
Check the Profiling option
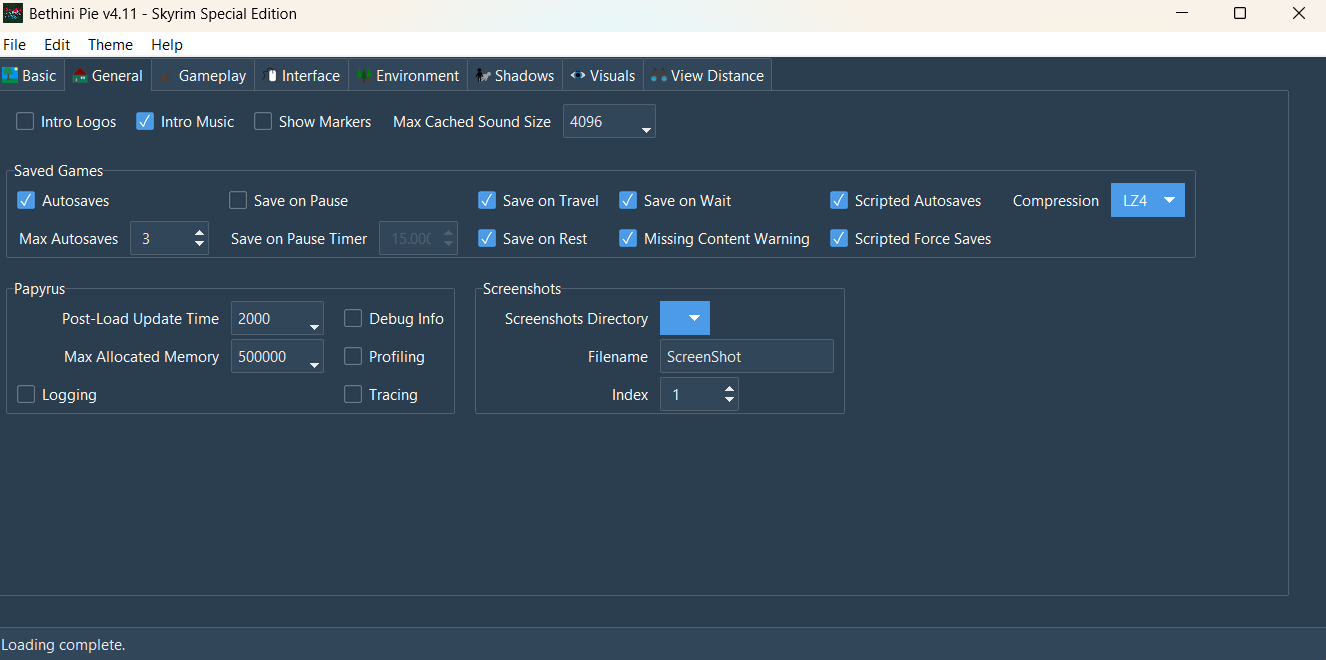353,356
